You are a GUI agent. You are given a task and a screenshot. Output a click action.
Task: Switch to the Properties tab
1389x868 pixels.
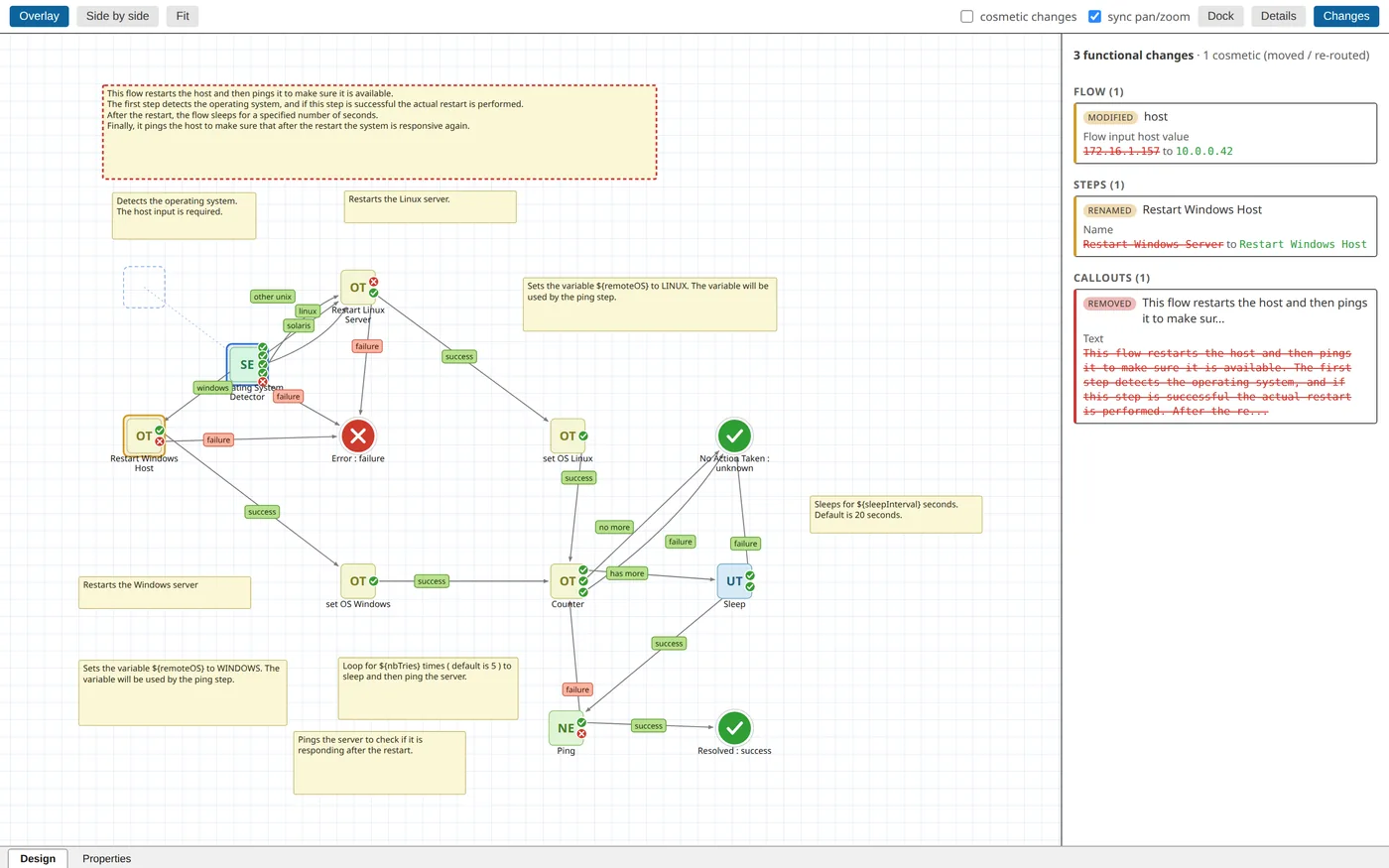(x=106, y=858)
